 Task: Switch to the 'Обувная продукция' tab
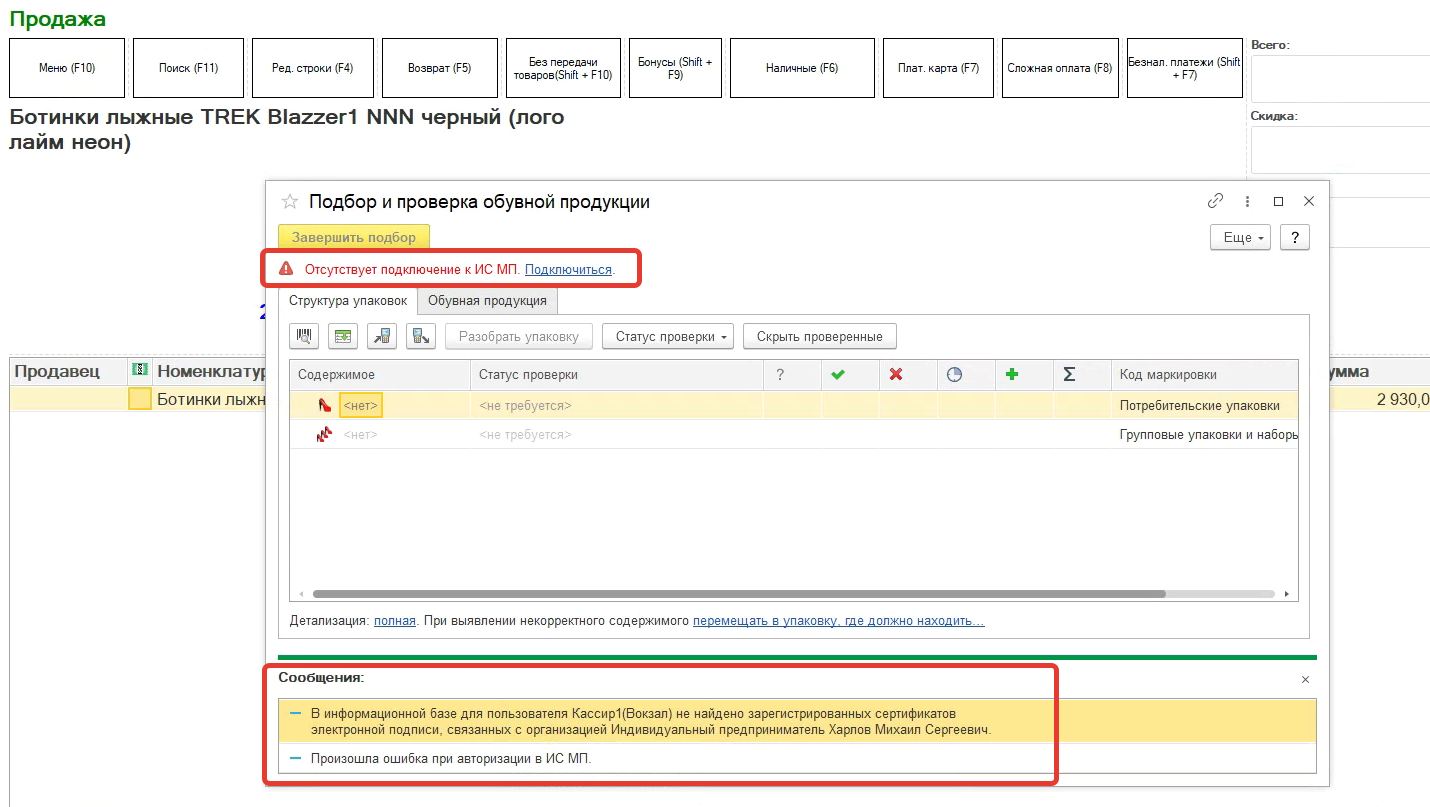[x=487, y=301]
